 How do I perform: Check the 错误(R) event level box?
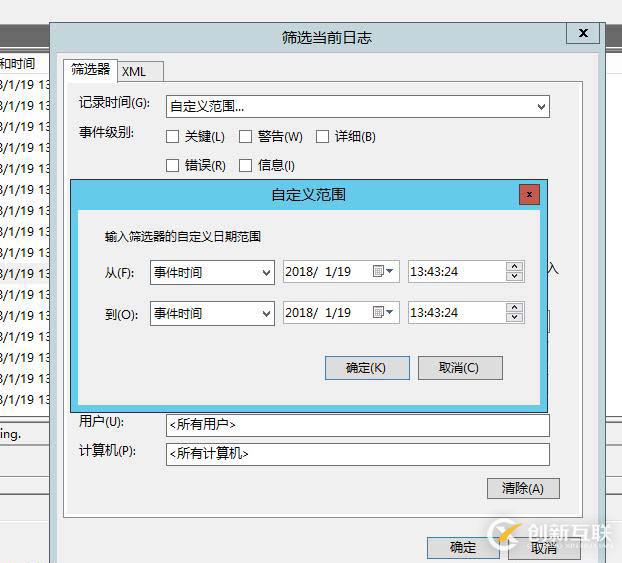172,165
